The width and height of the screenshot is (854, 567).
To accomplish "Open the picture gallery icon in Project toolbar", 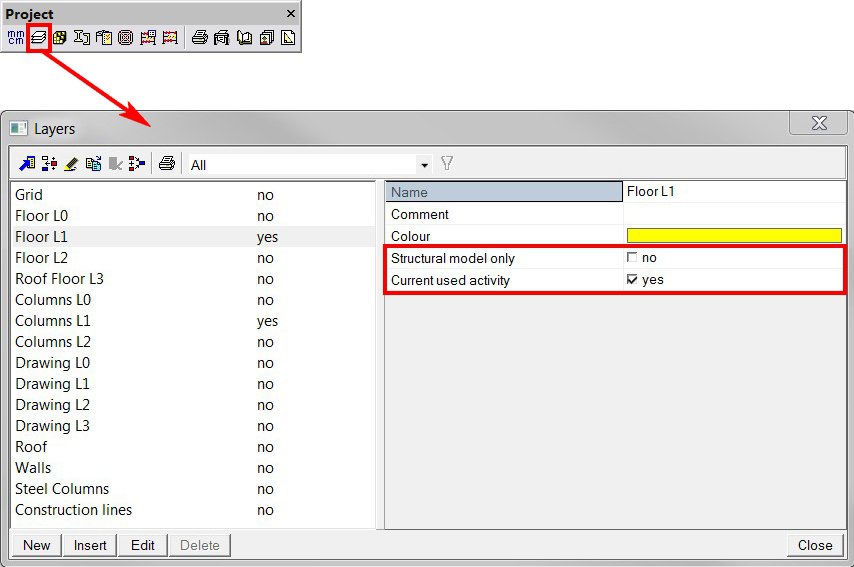I will tap(266, 38).
